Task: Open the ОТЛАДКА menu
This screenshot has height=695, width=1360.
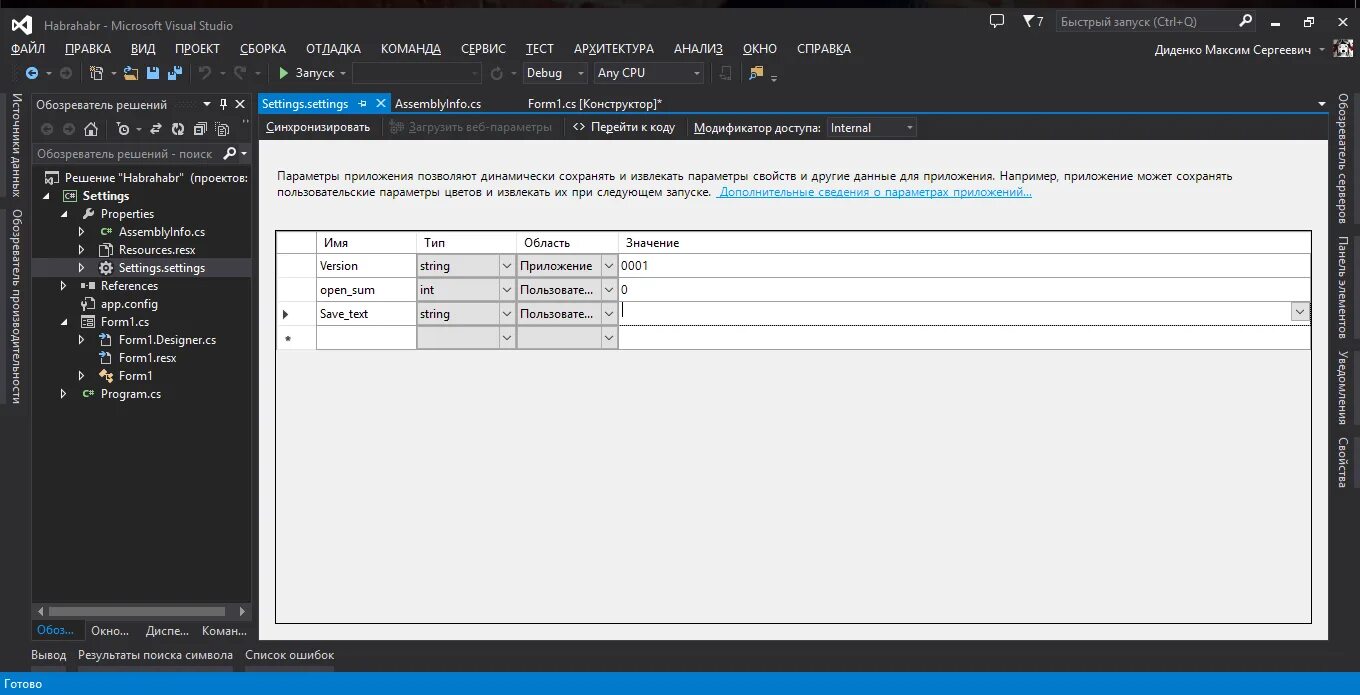Action: 333,49
